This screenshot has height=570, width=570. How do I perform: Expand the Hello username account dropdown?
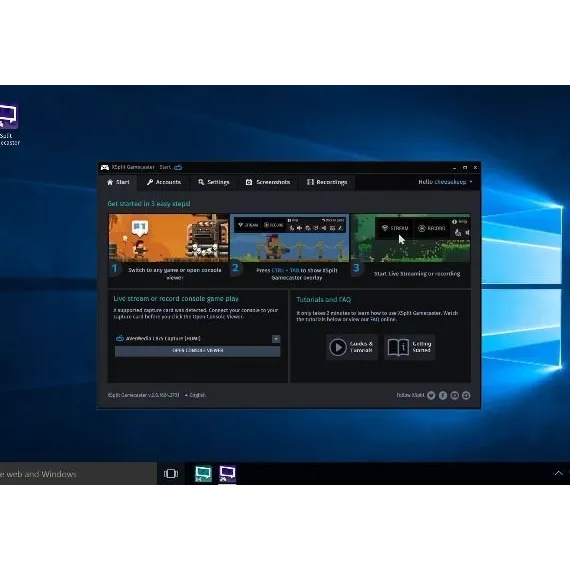tap(445, 182)
